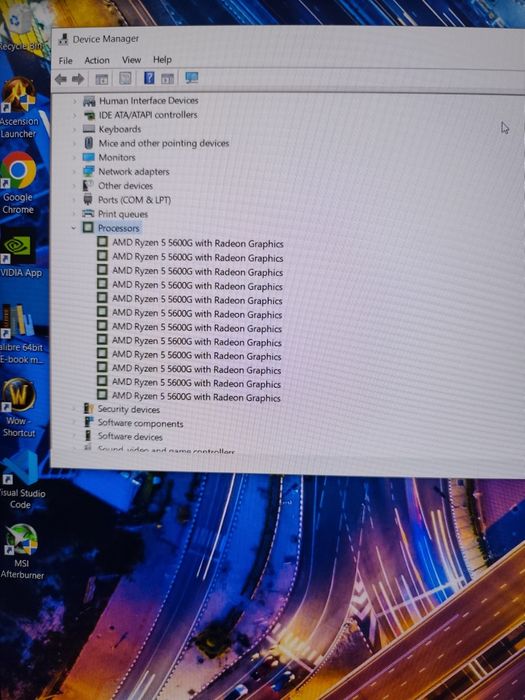The height and width of the screenshot is (700, 525).
Task: Select the Visual Studio Code desktop shortcut
Action: pos(21,481)
